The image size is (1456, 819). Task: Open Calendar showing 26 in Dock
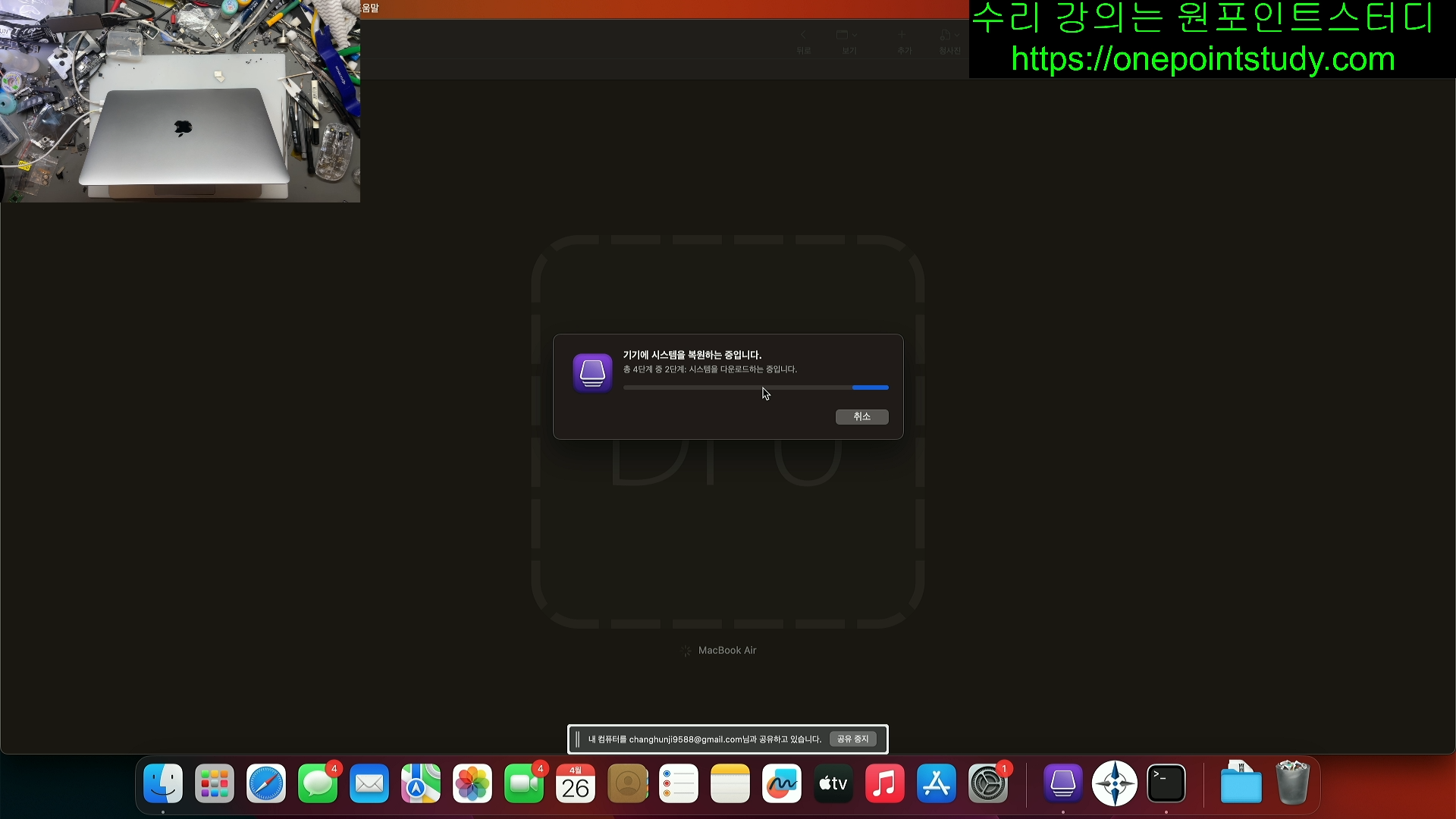576,783
